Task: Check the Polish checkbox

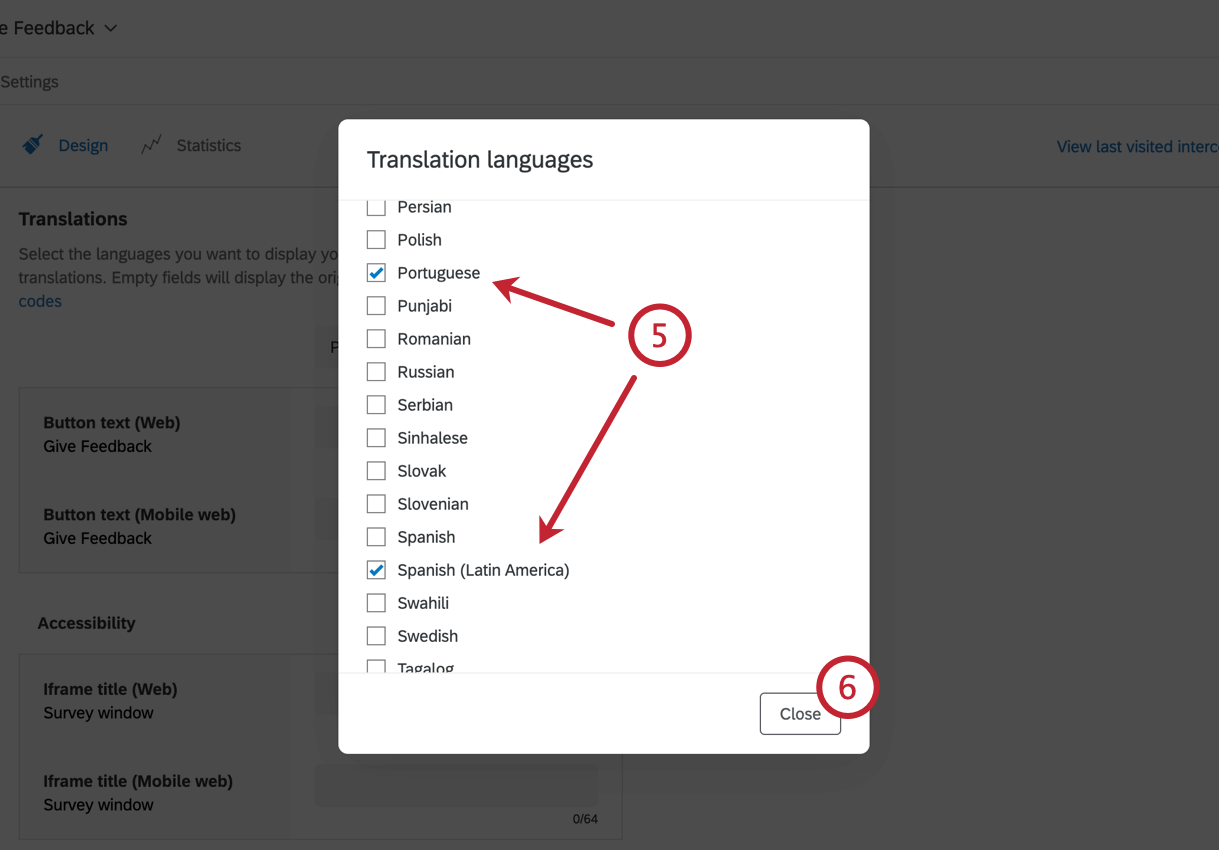Action: point(377,239)
